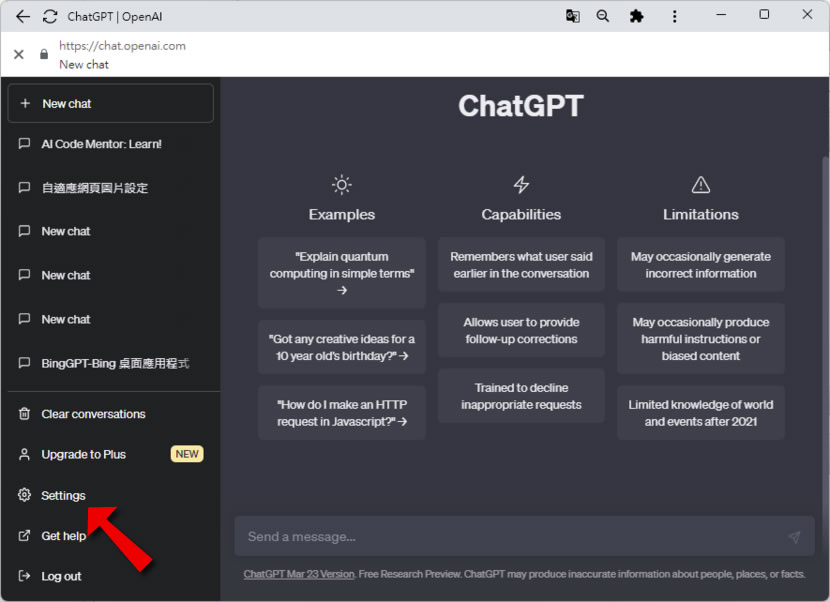The image size is (830, 602).
Task: Click "Trained to decline inappropriate requests" card
Action: tap(521, 396)
